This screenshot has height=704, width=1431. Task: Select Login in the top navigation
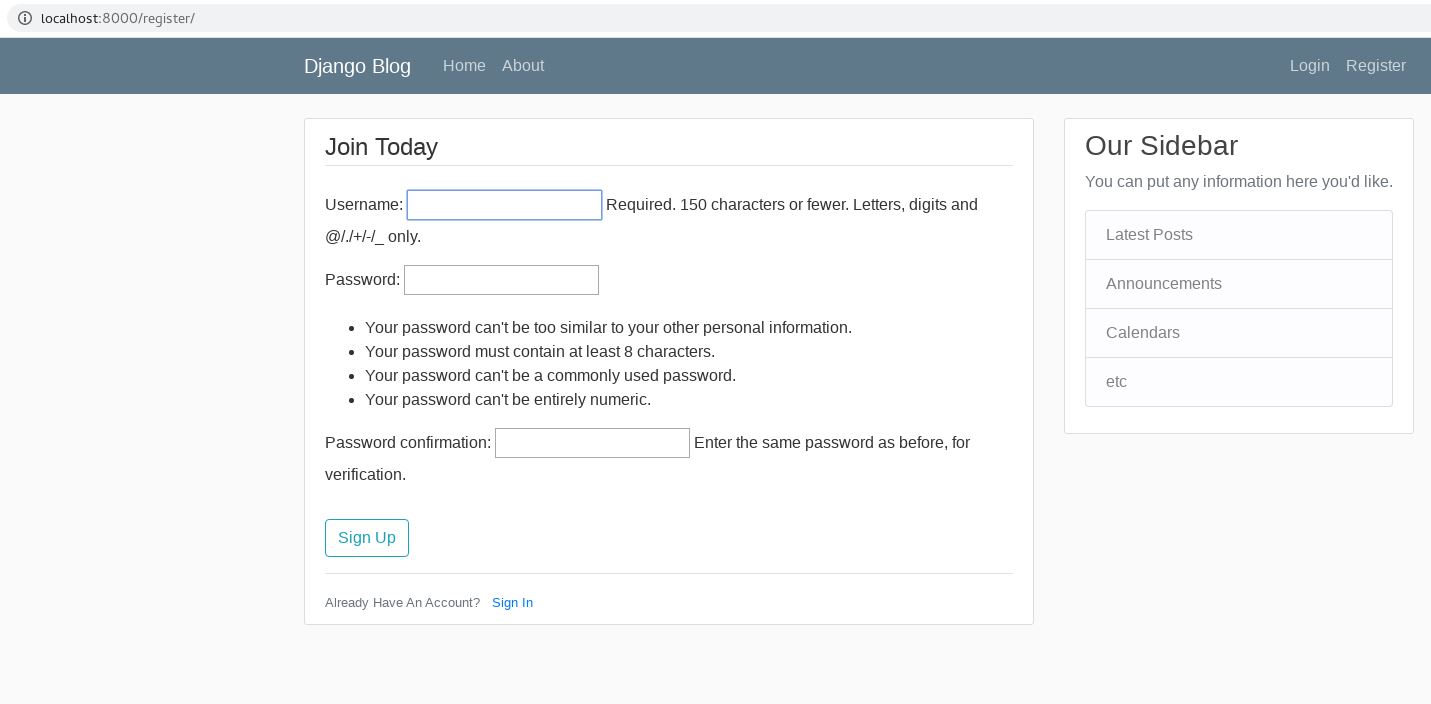point(1309,66)
